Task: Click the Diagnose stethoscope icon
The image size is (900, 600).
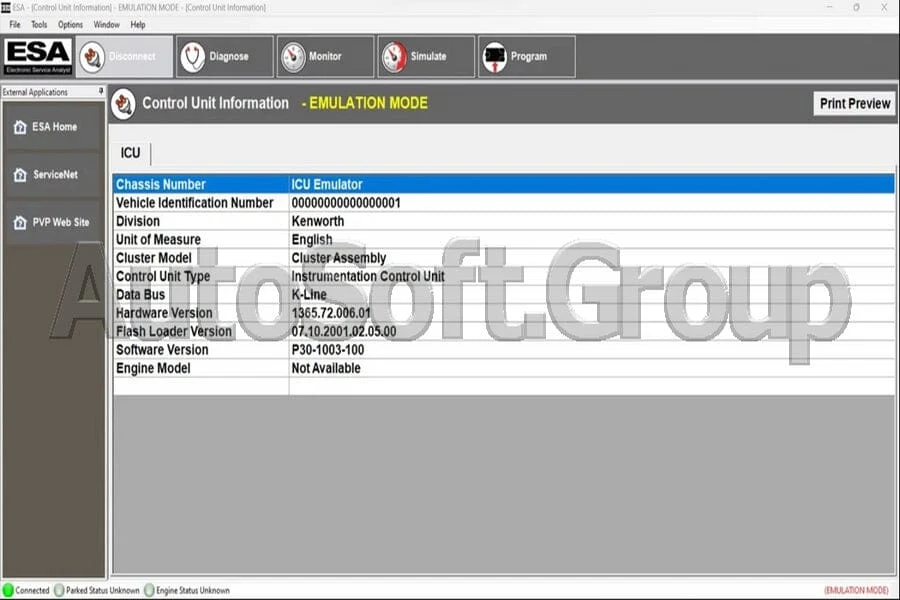Action: point(192,57)
